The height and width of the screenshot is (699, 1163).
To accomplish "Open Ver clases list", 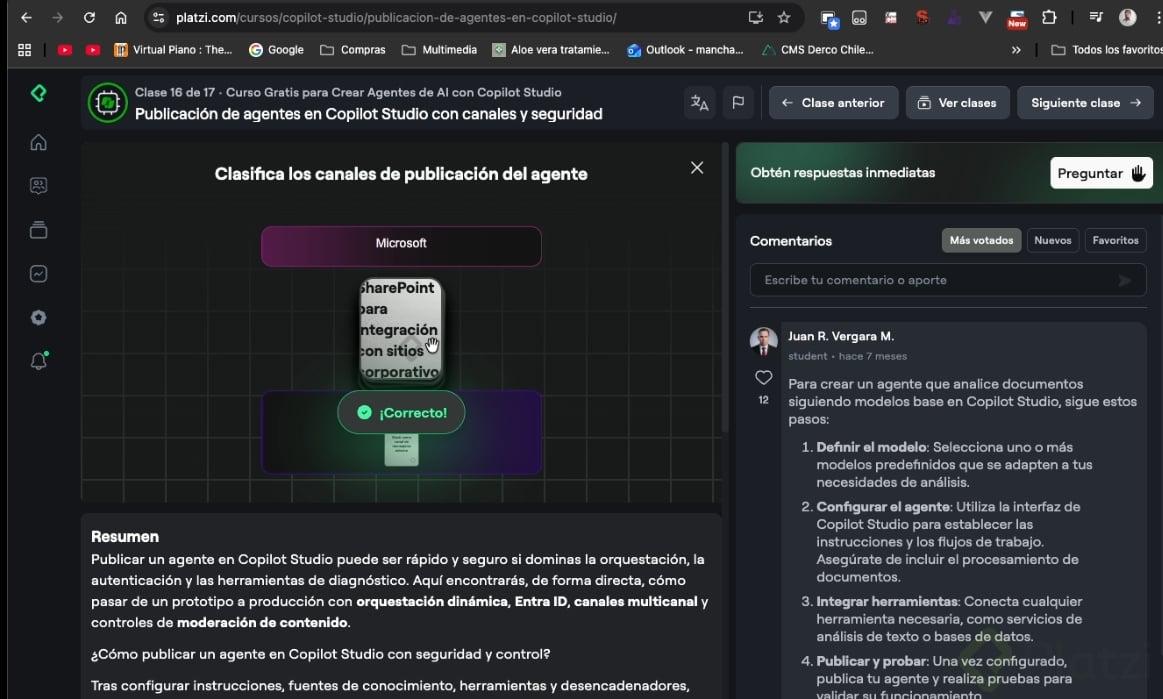I will click(x=958, y=102).
